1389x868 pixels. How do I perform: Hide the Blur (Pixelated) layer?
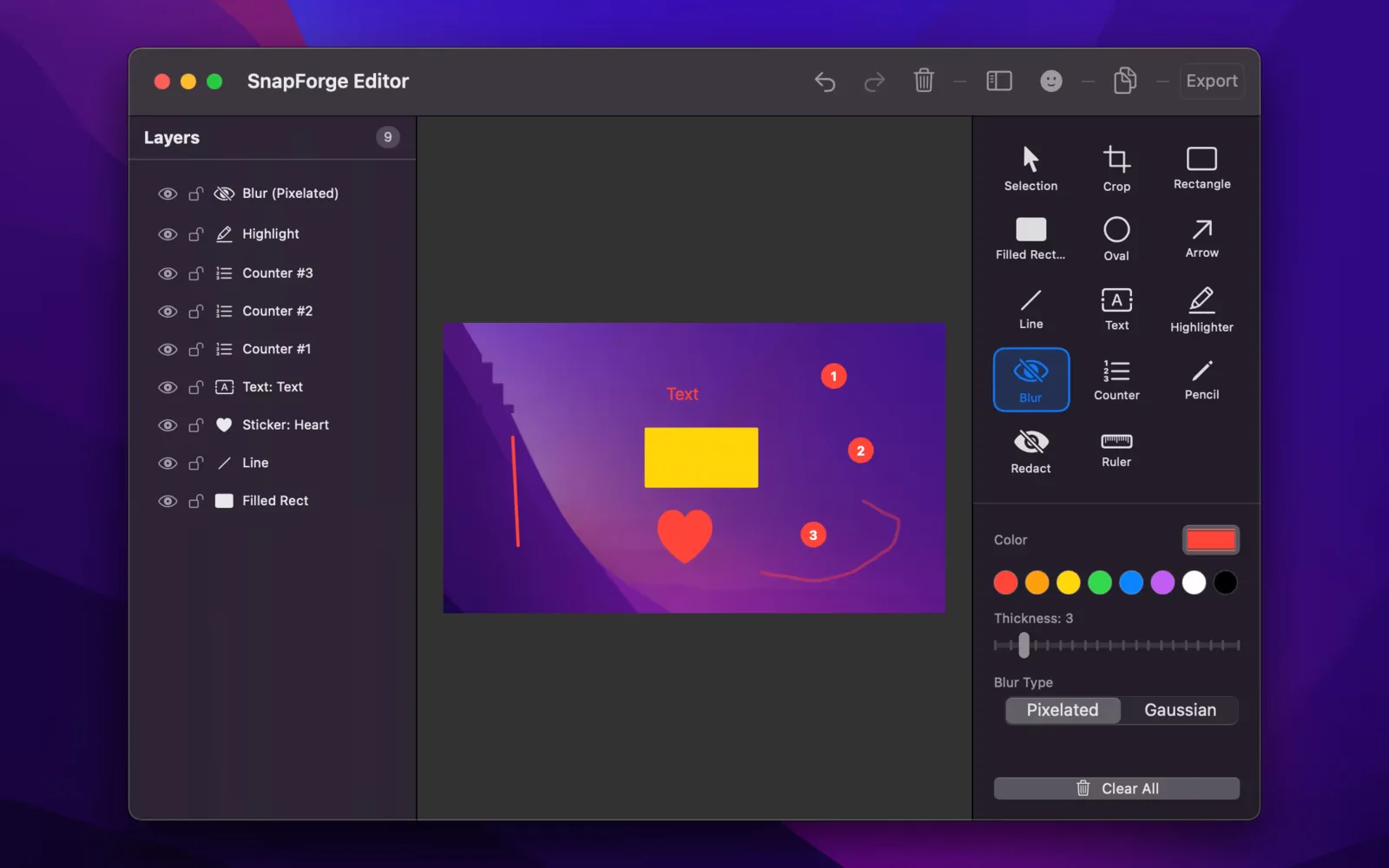[x=168, y=194]
